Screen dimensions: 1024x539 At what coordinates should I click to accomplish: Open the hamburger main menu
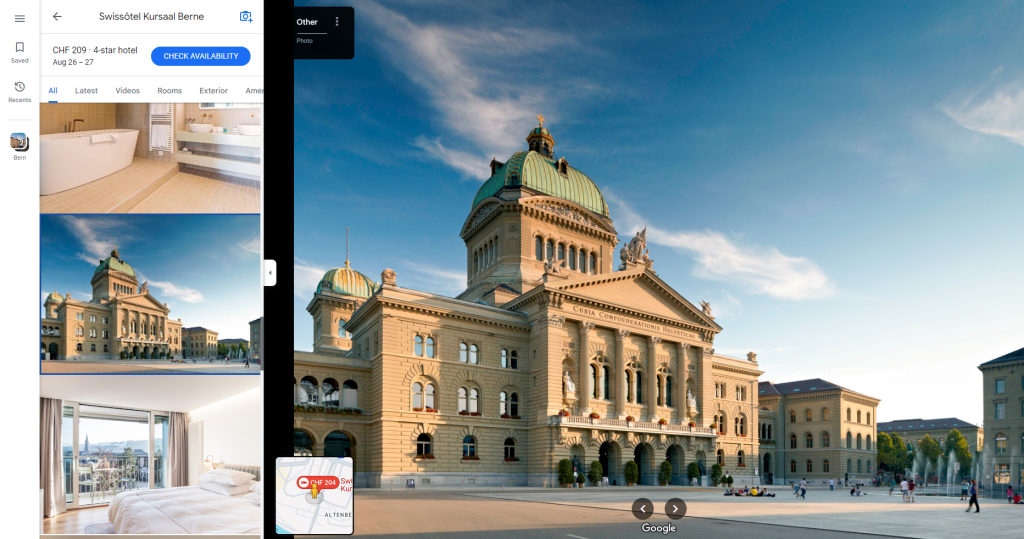click(19, 18)
